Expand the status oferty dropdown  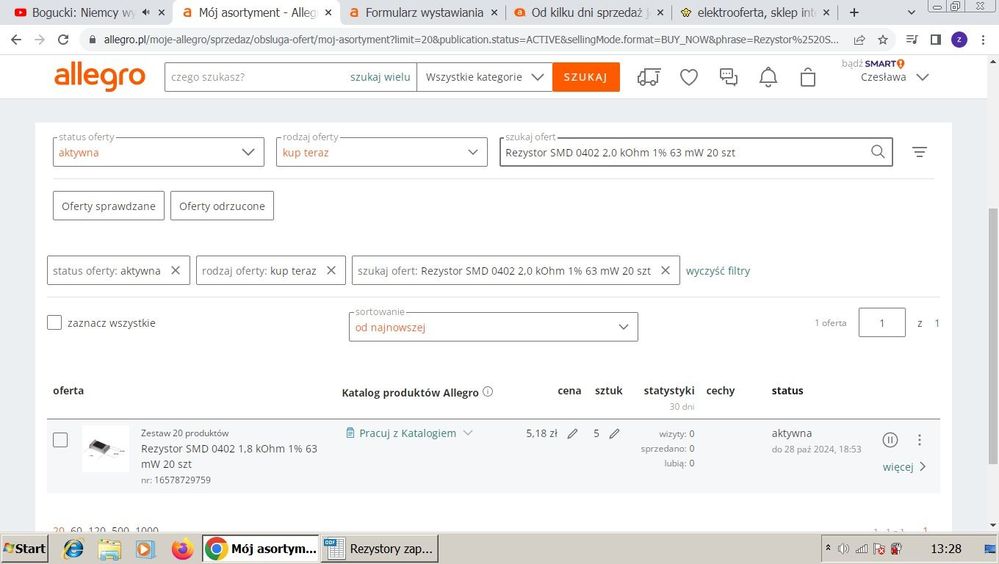coord(159,152)
